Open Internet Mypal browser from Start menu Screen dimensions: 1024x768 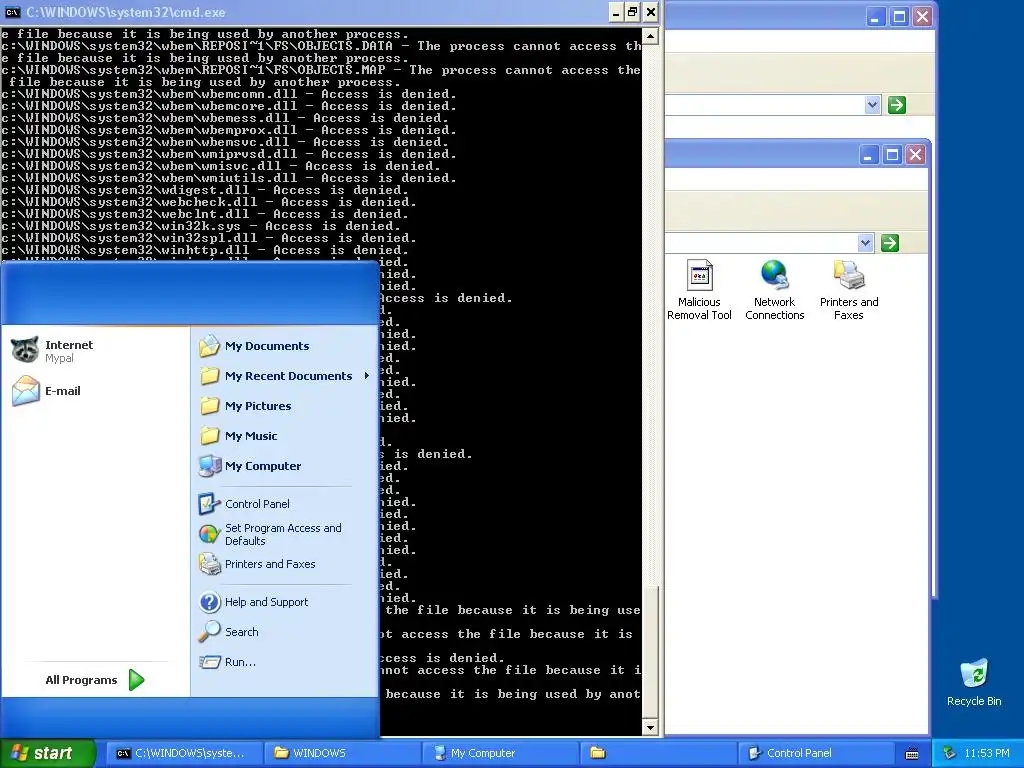coord(95,351)
